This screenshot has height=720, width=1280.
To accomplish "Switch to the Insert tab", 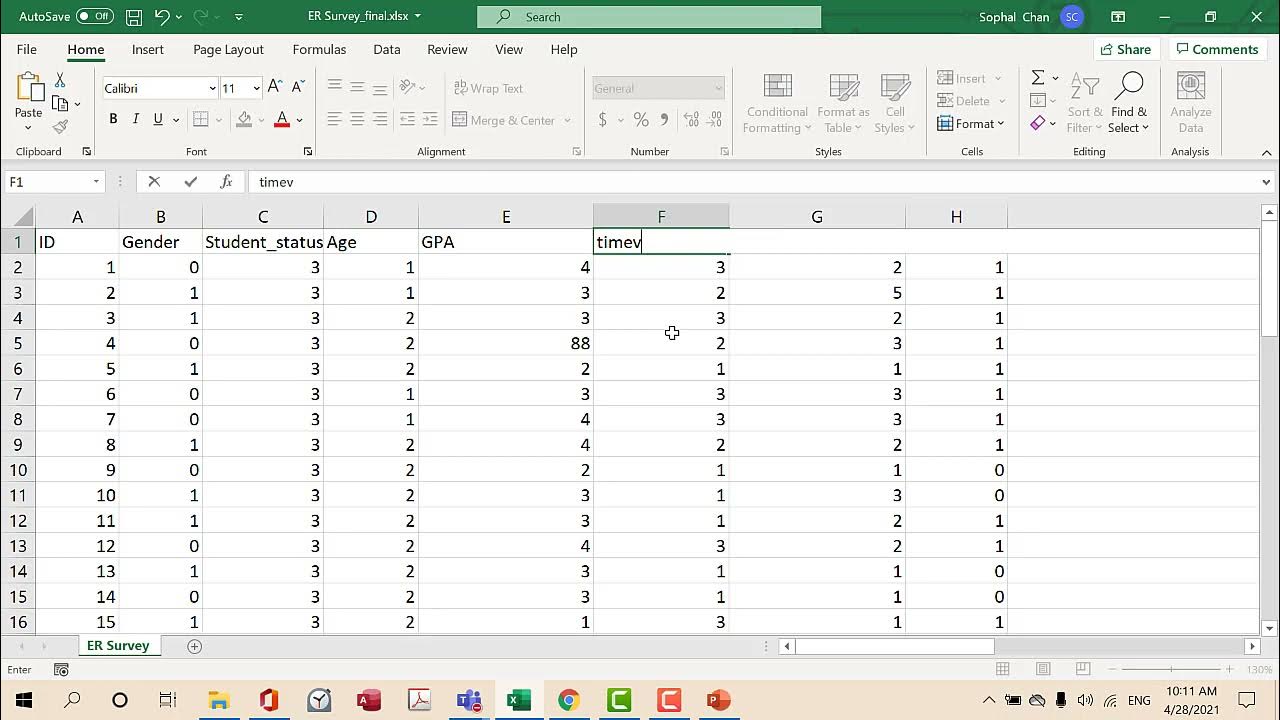I will (148, 49).
